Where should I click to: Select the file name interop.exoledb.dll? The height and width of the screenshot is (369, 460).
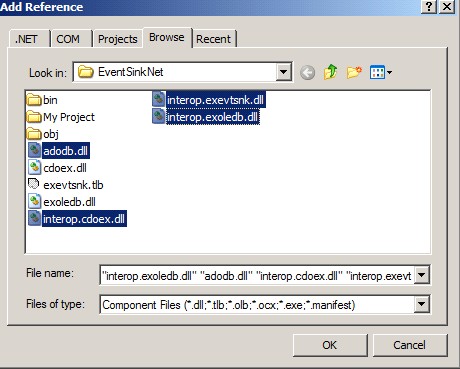(212, 117)
